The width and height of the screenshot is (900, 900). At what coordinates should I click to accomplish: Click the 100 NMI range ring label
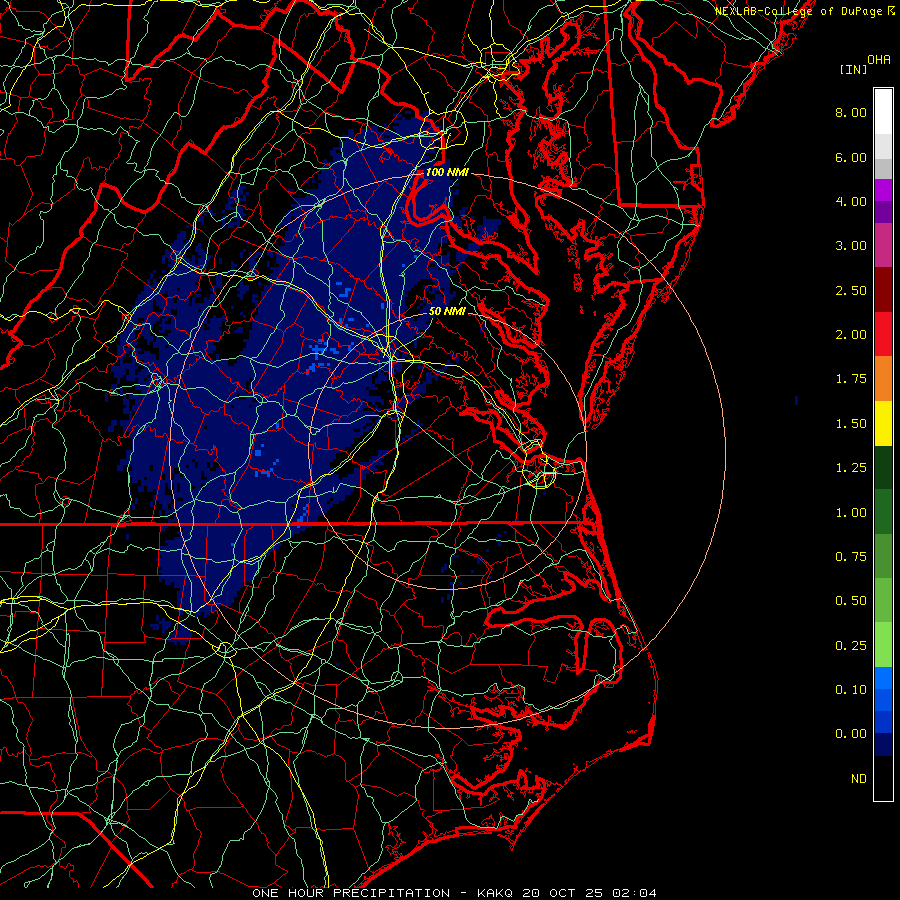click(447, 172)
